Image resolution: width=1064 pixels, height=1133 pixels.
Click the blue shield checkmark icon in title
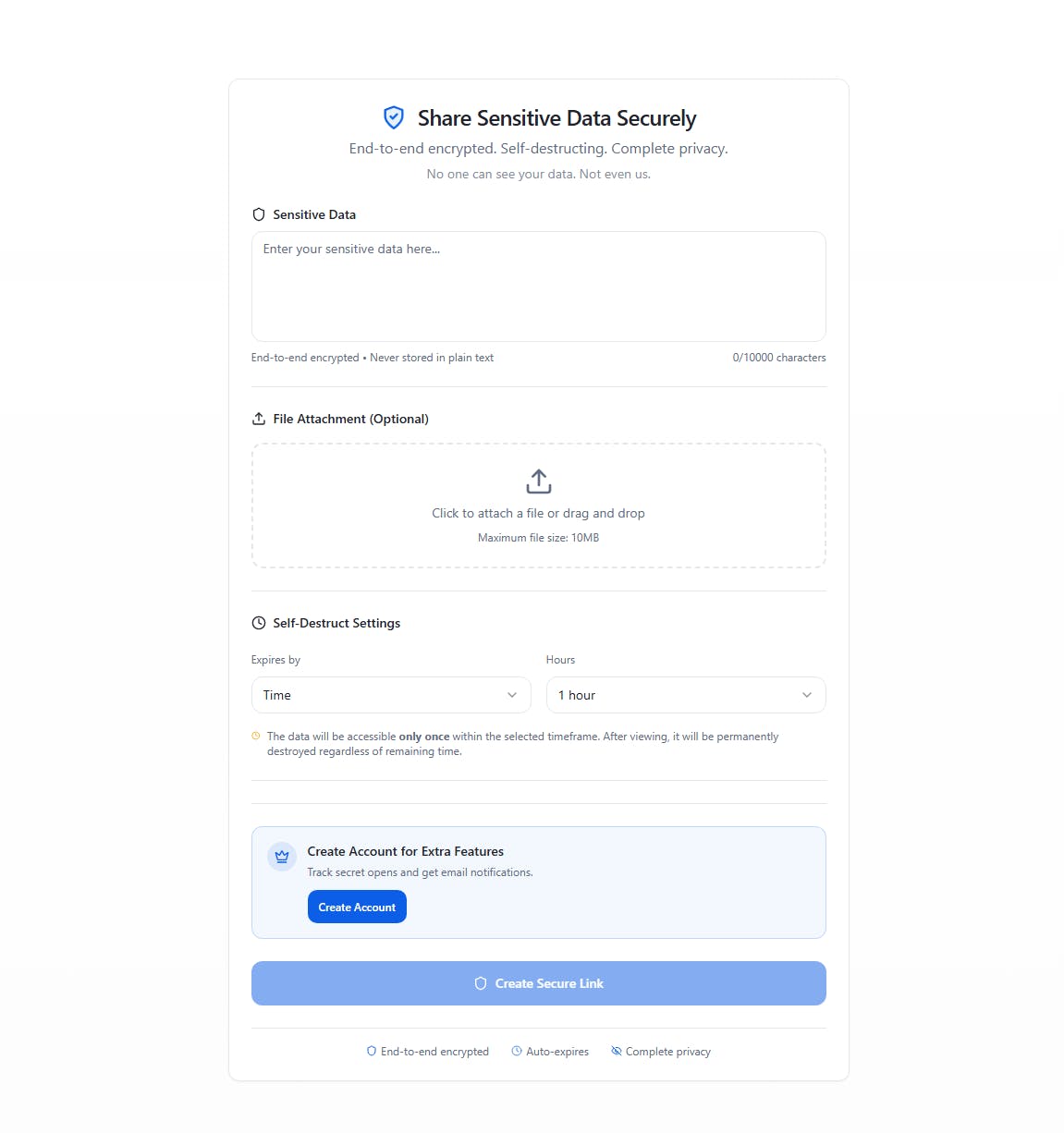point(394,117)
